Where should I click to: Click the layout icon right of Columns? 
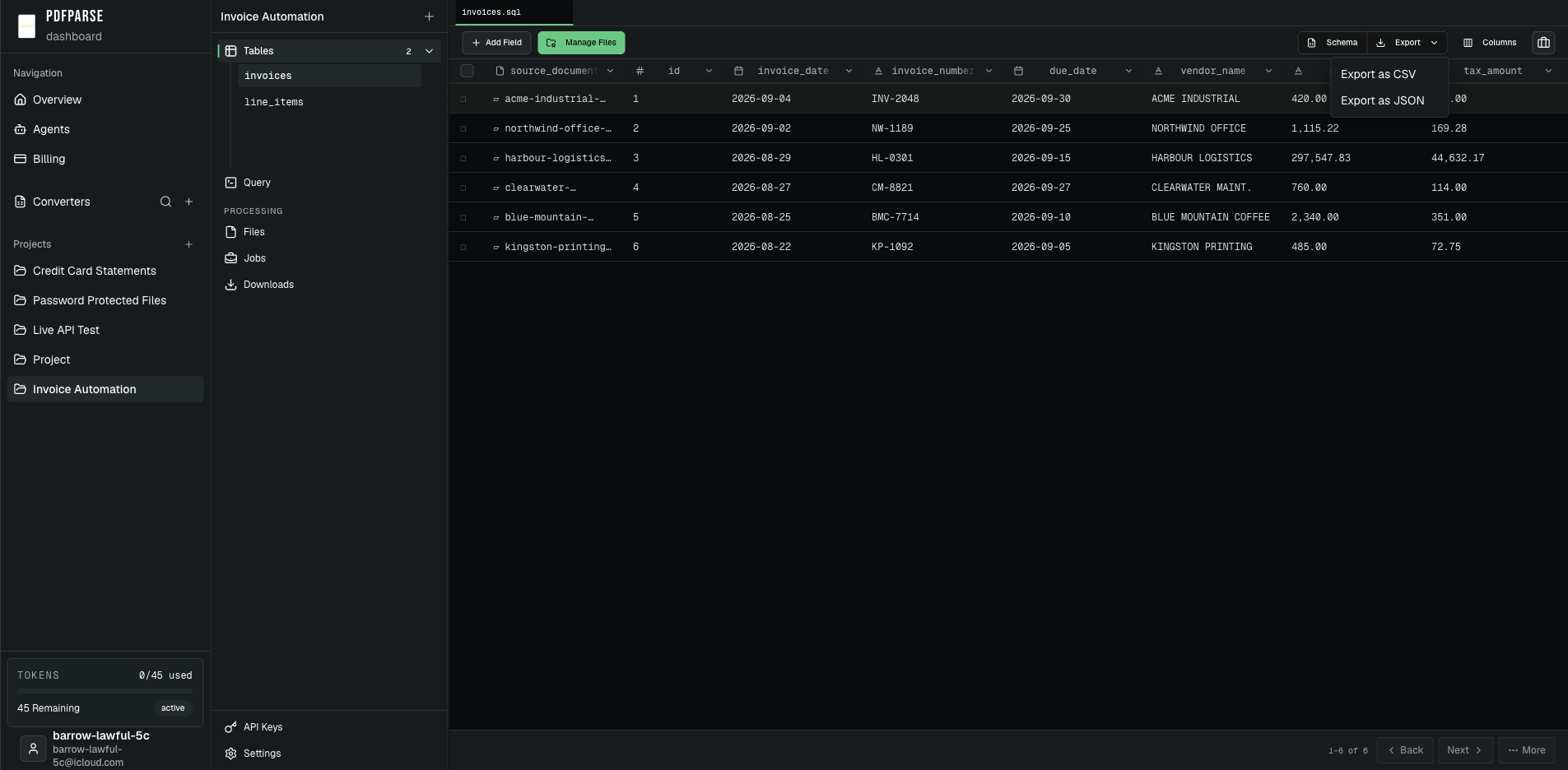(1543, 43)
